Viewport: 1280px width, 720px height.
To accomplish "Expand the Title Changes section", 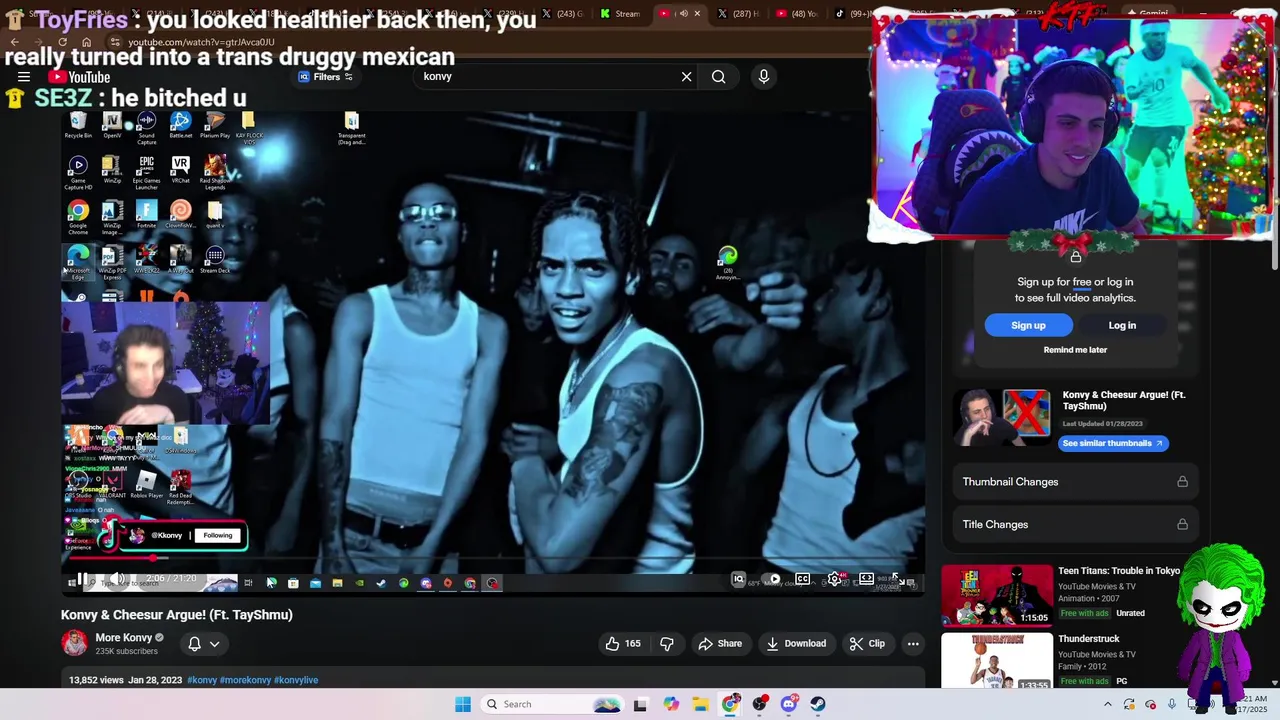I will [x=1075, y=524].
